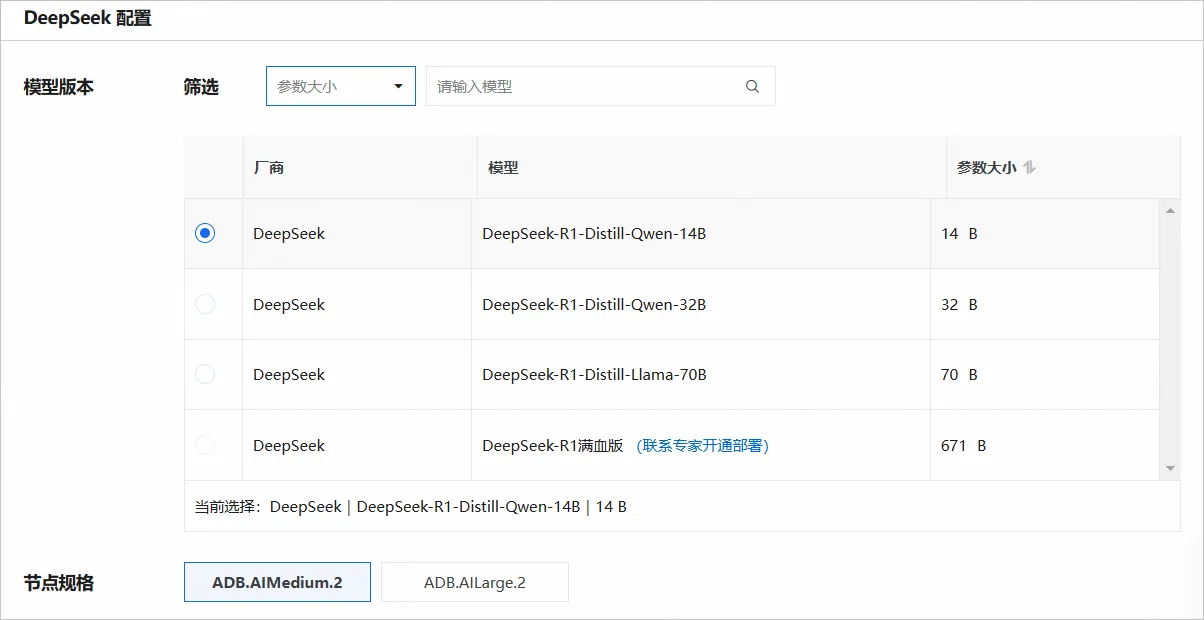Viewport: 1204px width, 620px height.
Task: Click the 参数大小 sort arrows icon
Action: (x=1030, y=168)
